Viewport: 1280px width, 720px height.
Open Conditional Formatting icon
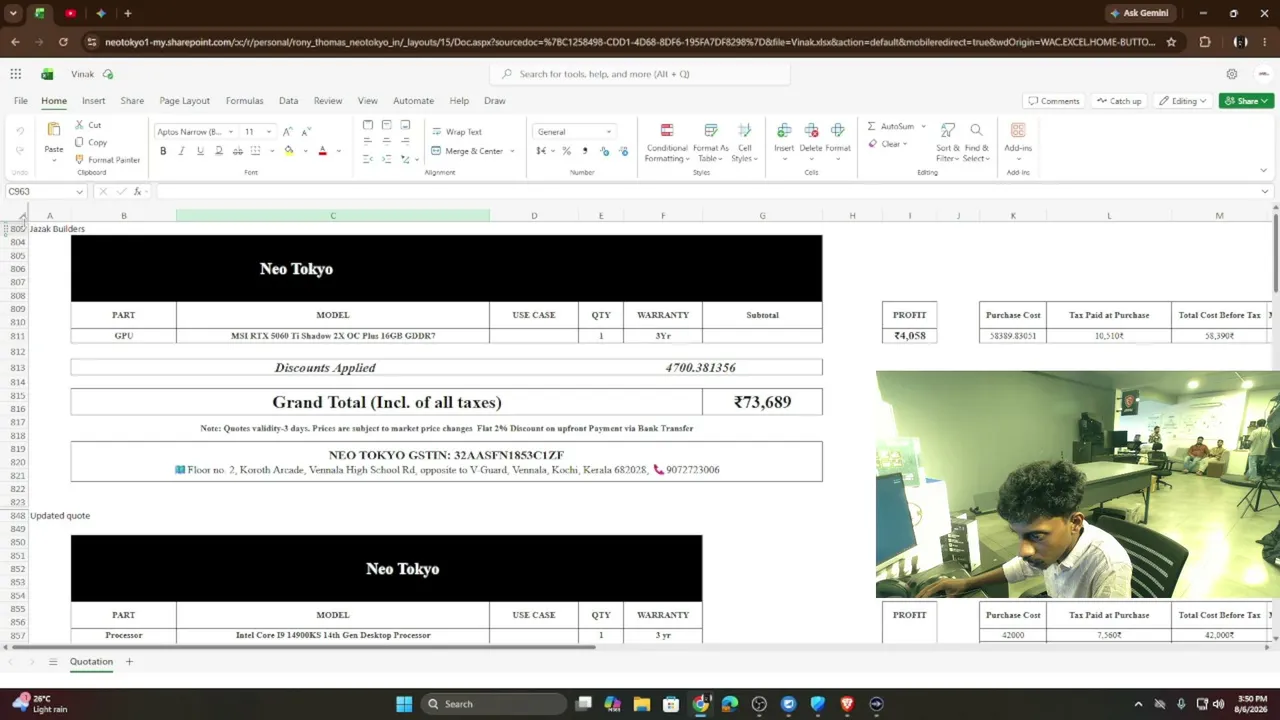667,130
